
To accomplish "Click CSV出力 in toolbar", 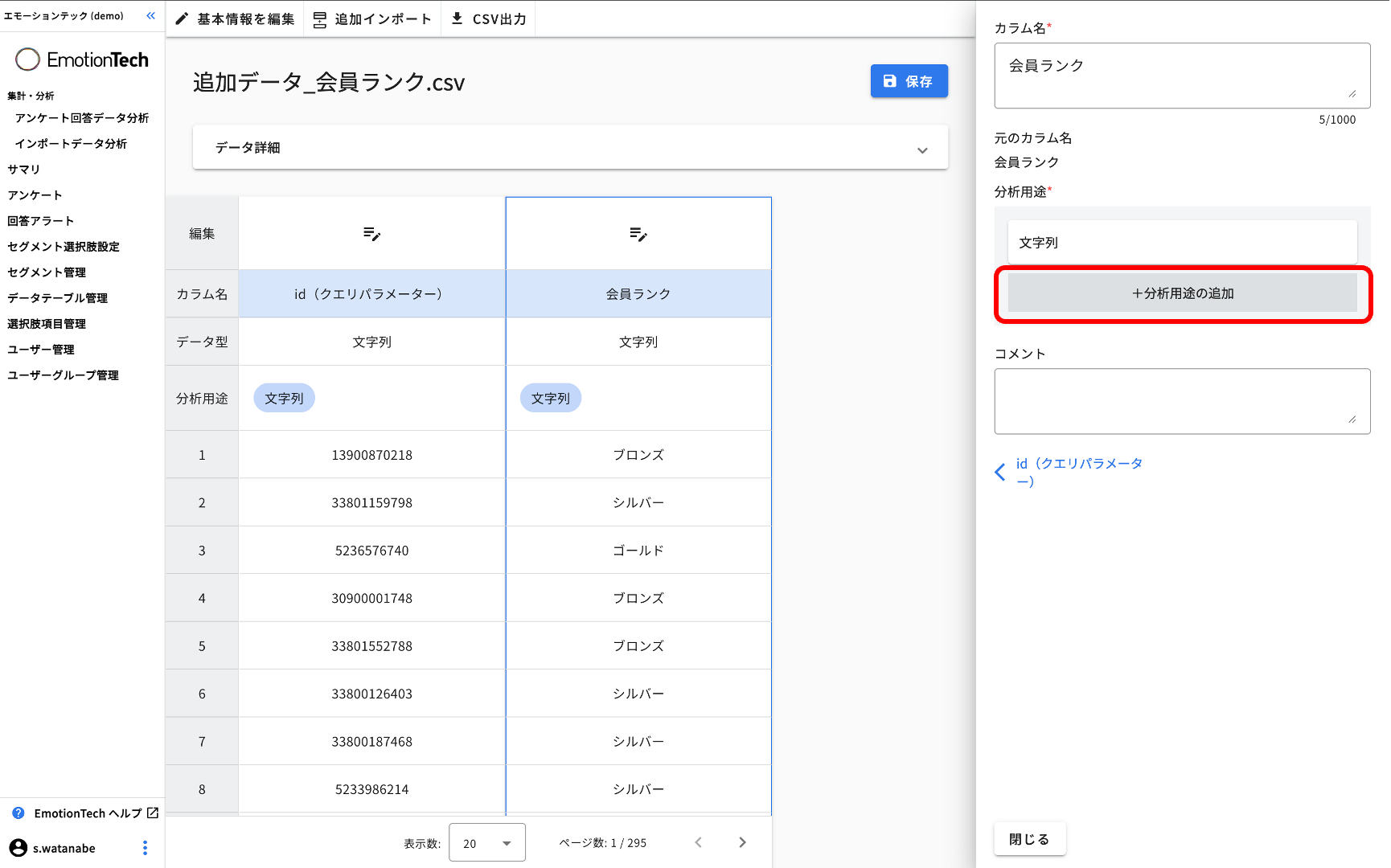I will (489, 18).
